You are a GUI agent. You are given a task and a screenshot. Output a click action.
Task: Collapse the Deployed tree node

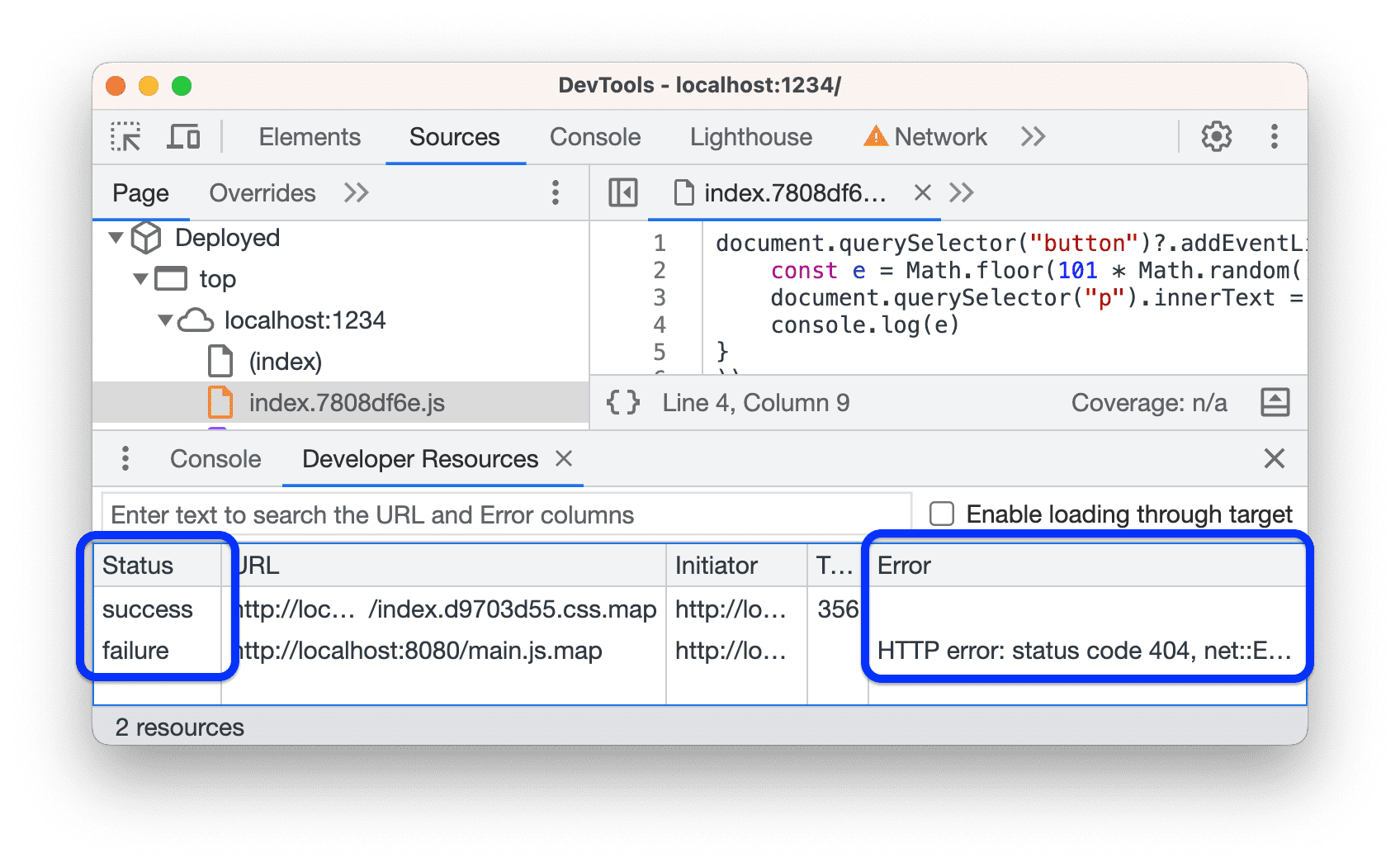pos(116,238)
